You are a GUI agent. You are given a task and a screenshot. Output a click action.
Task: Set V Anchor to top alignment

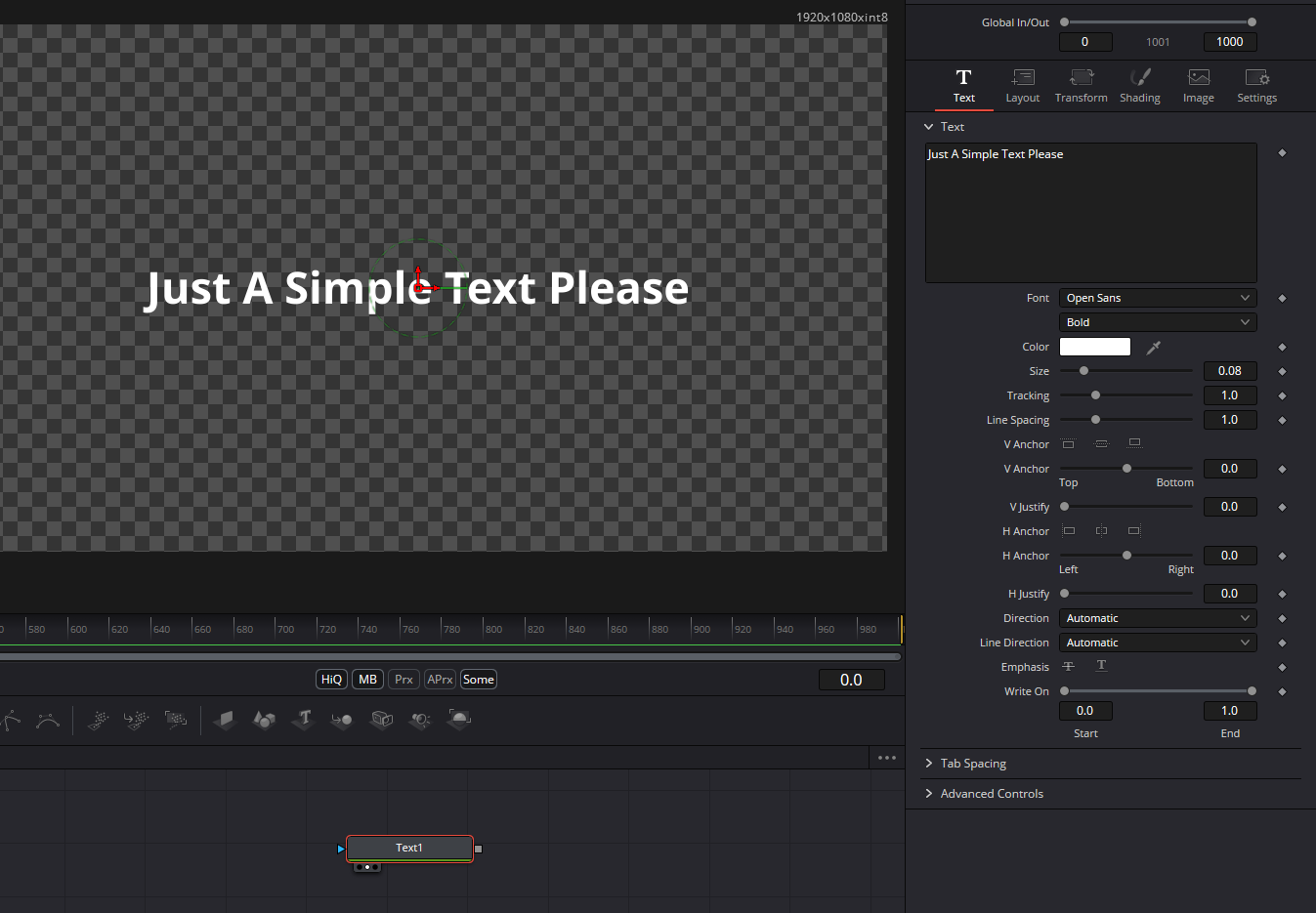coord(1069,444)
